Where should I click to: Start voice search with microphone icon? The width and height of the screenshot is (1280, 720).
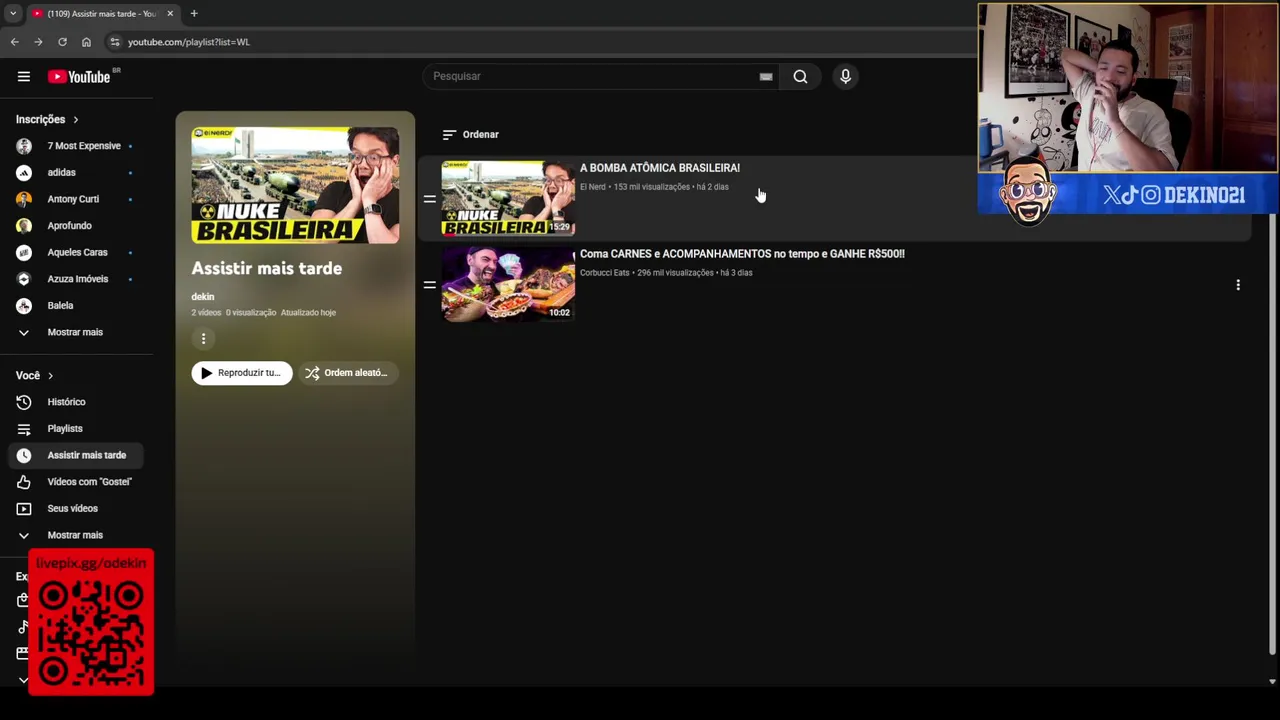pos(845,76)
